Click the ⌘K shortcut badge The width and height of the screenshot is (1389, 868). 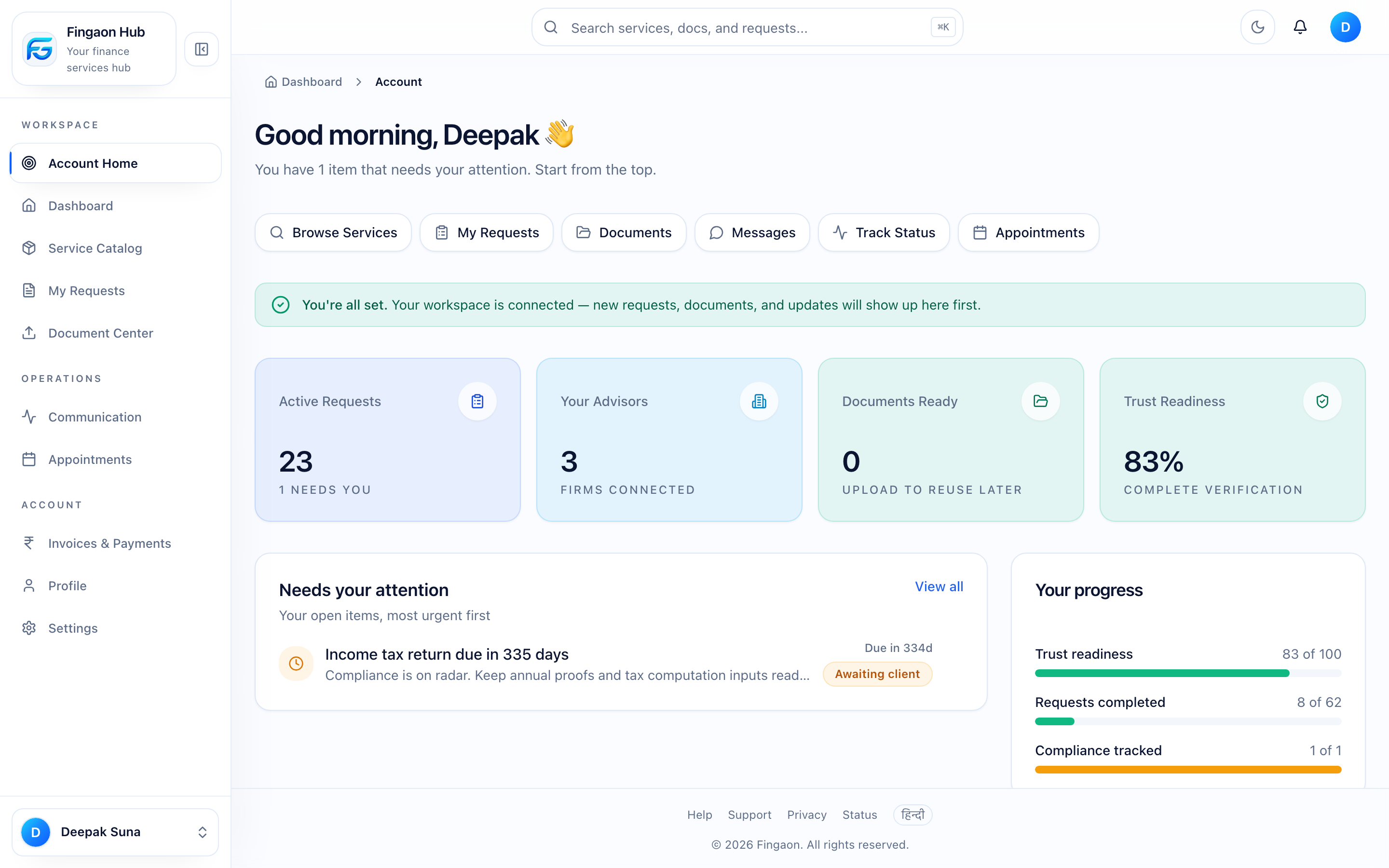click(x=943, y=27)
